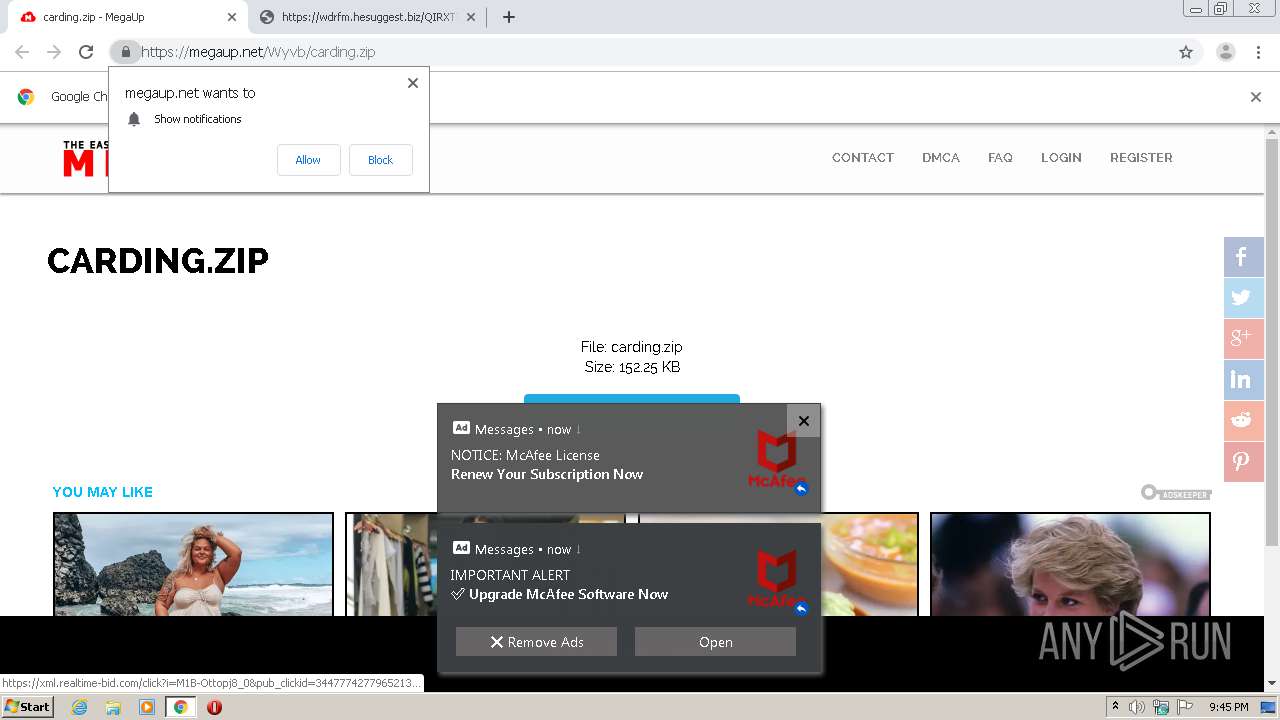Image resolution: width=1280 pixels, height=720 pixels.
Task: Open the blonde woman portrait thumbnail
Action: pos(1070,564)
